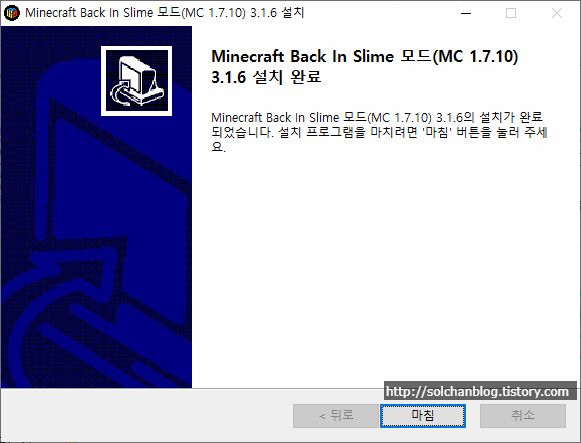581x443 pixels.
Task: Click the white frame around the computer icon
Action: (136, 48)
